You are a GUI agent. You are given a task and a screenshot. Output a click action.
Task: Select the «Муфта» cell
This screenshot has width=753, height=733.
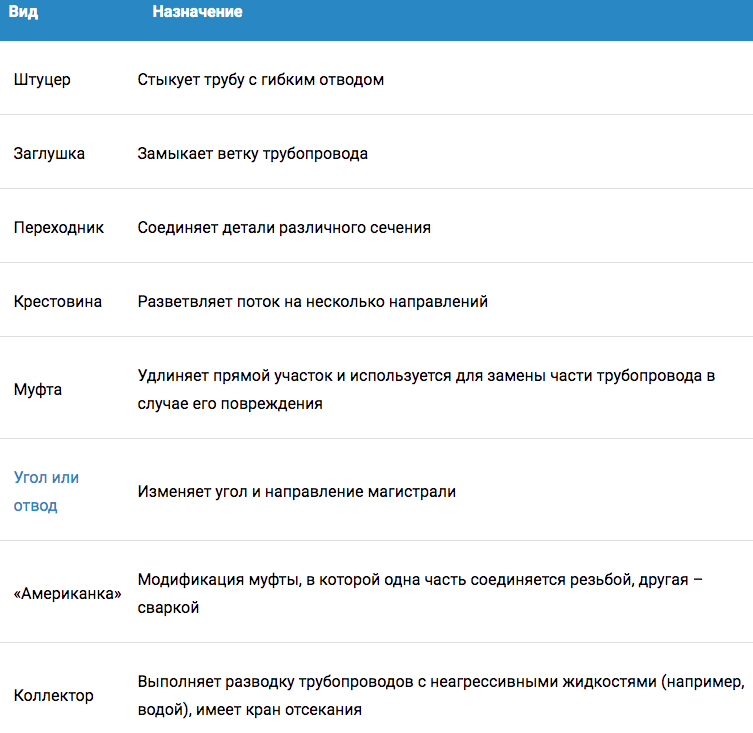(x=38, y=389)
